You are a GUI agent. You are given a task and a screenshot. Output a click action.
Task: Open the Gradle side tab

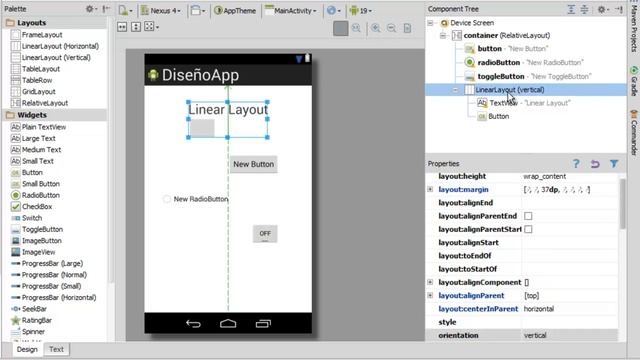(x=633, y=81)
